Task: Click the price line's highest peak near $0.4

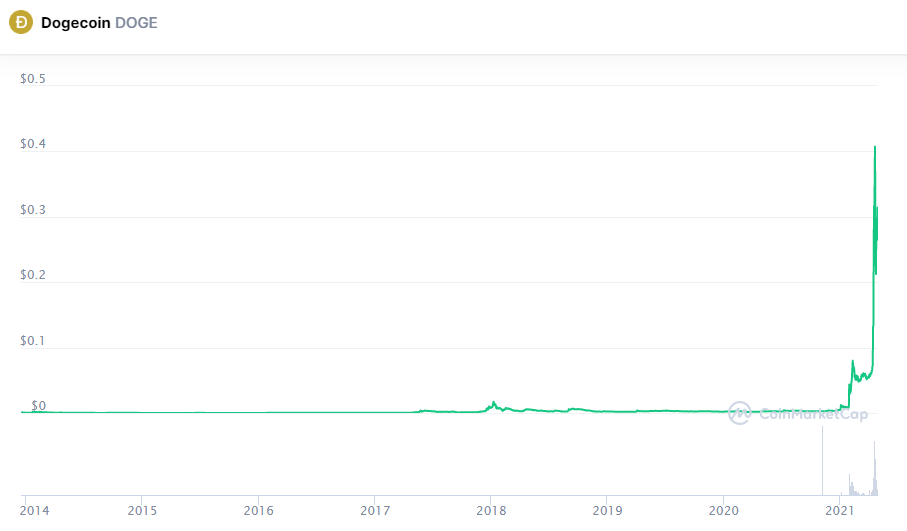Action: tap(876, 147)
